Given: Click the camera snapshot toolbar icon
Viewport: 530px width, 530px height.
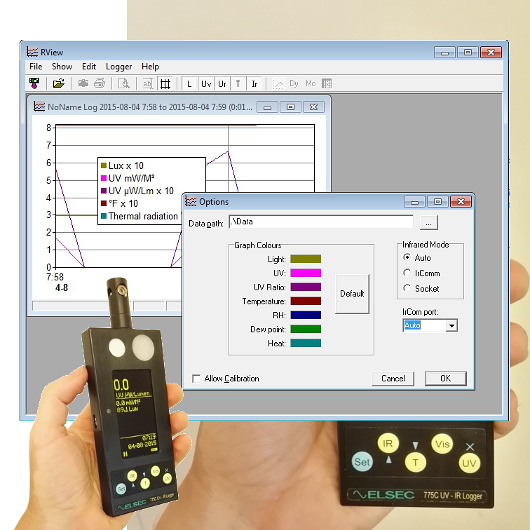Looking at the screenshot, I should (83, 83).
